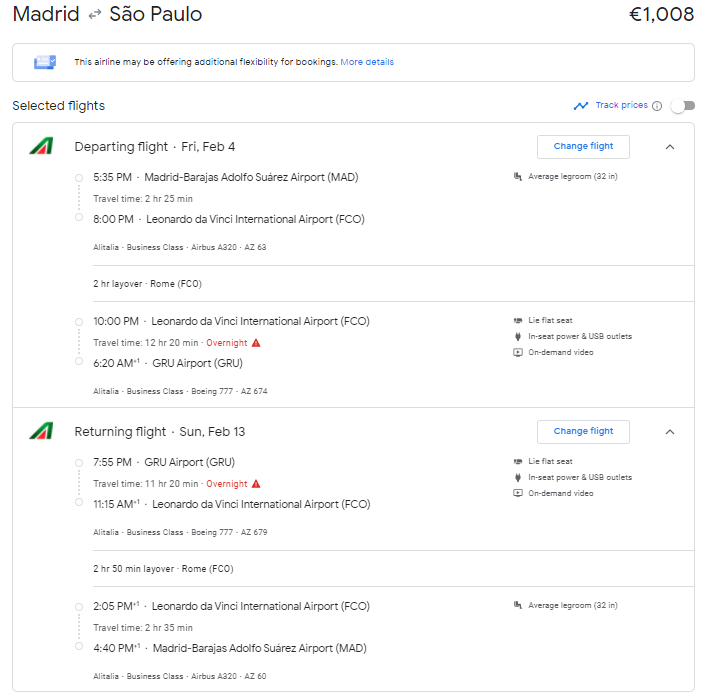
Task: Collapse the departing flight details
Action: coord(670,147)
